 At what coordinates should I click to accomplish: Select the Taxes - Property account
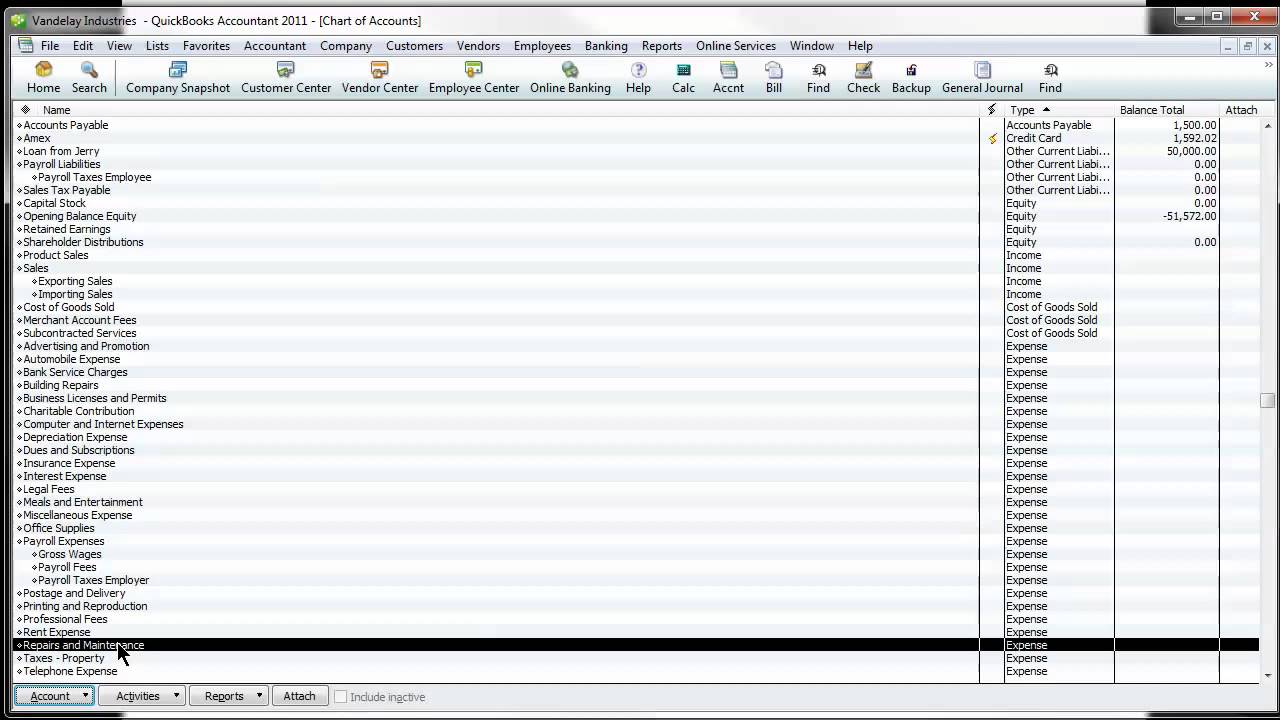pos(636,658)
